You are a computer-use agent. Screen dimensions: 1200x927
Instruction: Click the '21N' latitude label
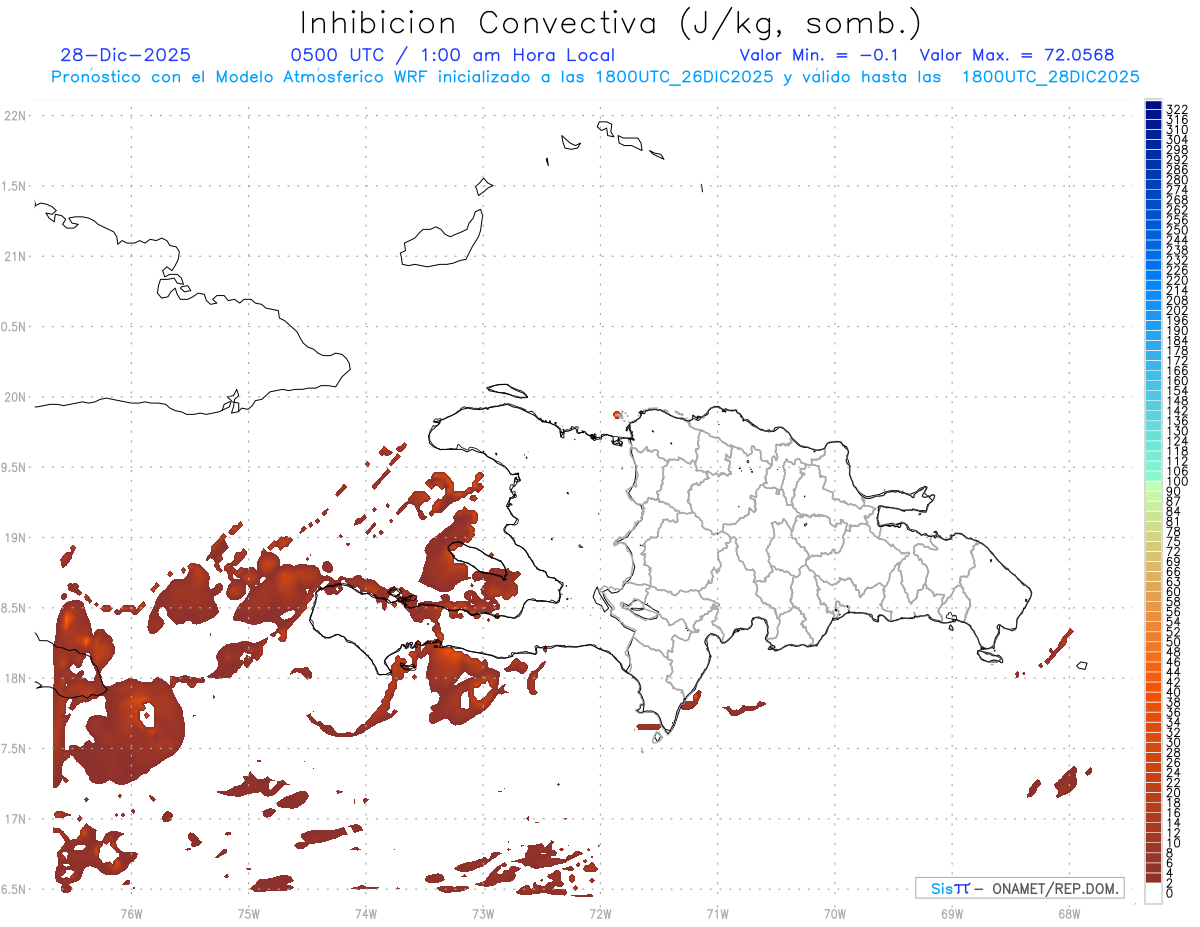tap(15, 257)
